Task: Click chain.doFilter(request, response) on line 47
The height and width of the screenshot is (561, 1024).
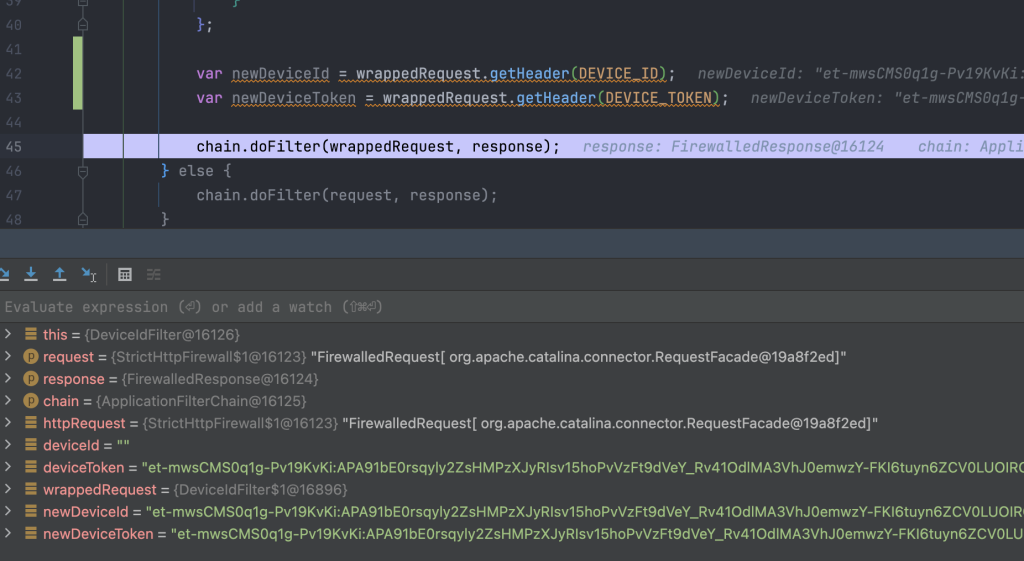Action: point(347,195)
